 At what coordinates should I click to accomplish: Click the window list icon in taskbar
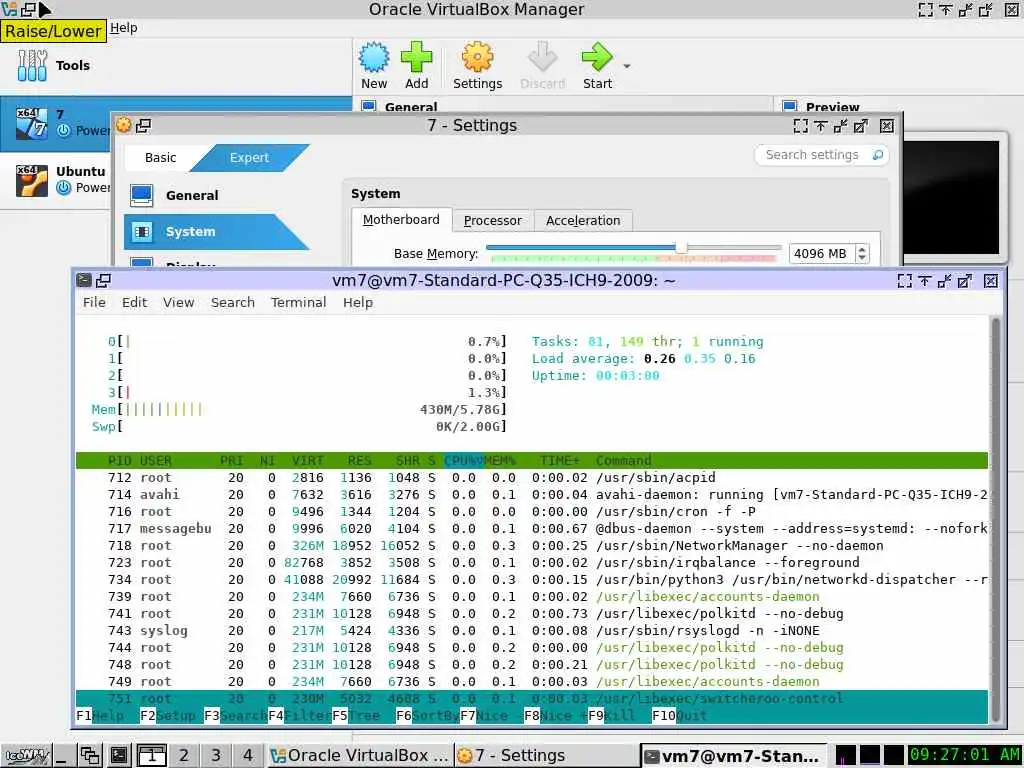tap(89, 756)
